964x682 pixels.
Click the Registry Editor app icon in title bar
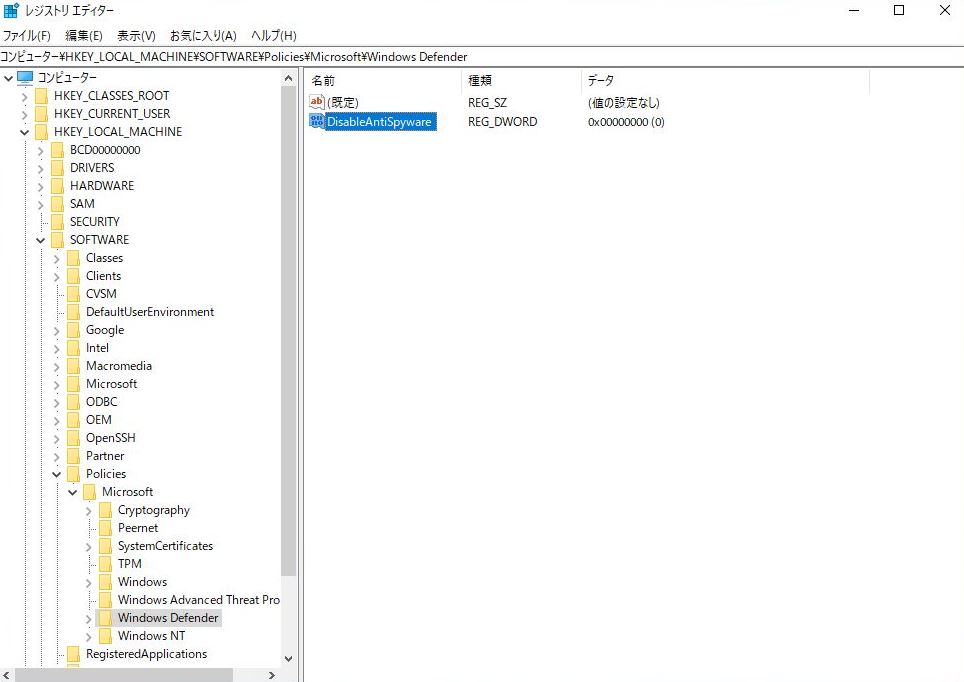pyautogui.click(x=12, y=10)
